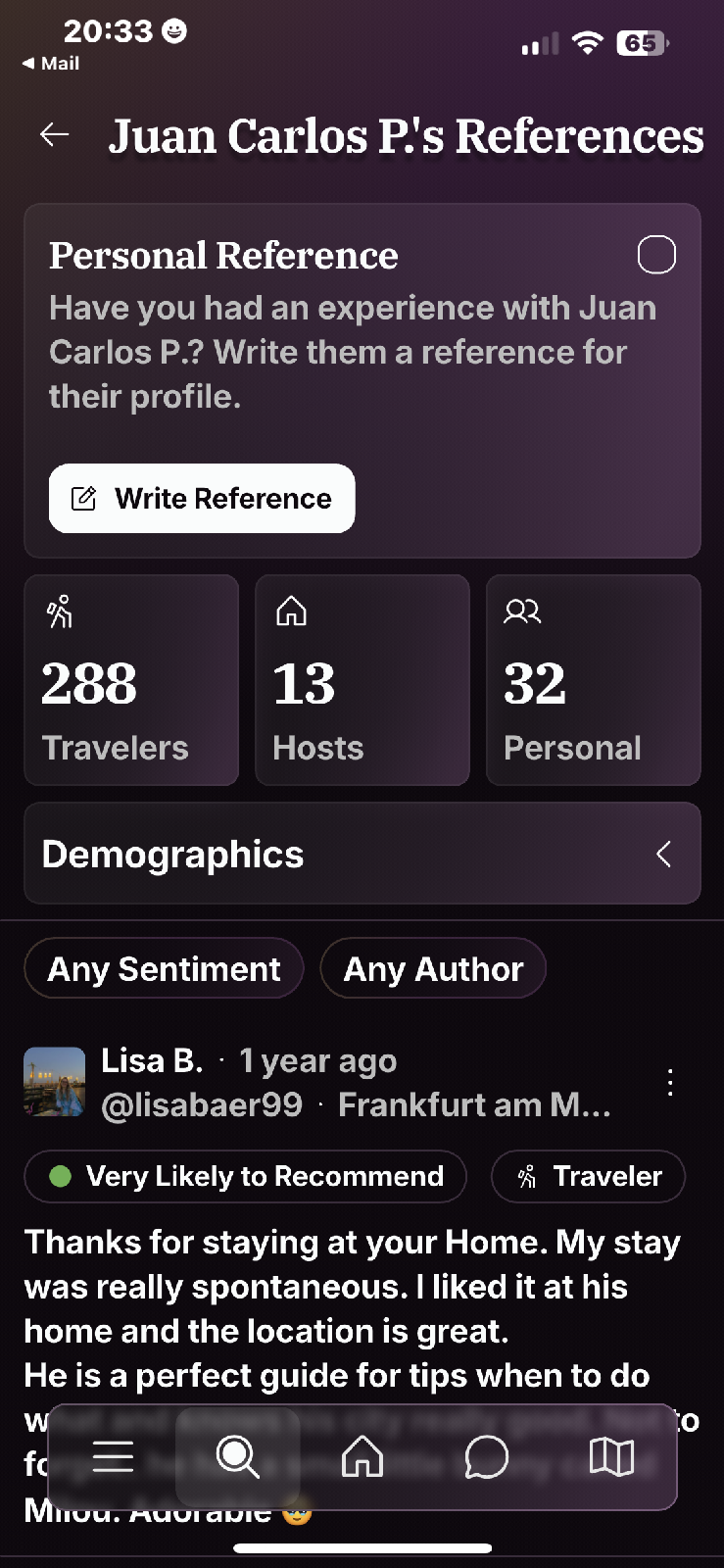
Task: Return to Mail via status bar link
Action: [51, 63]
